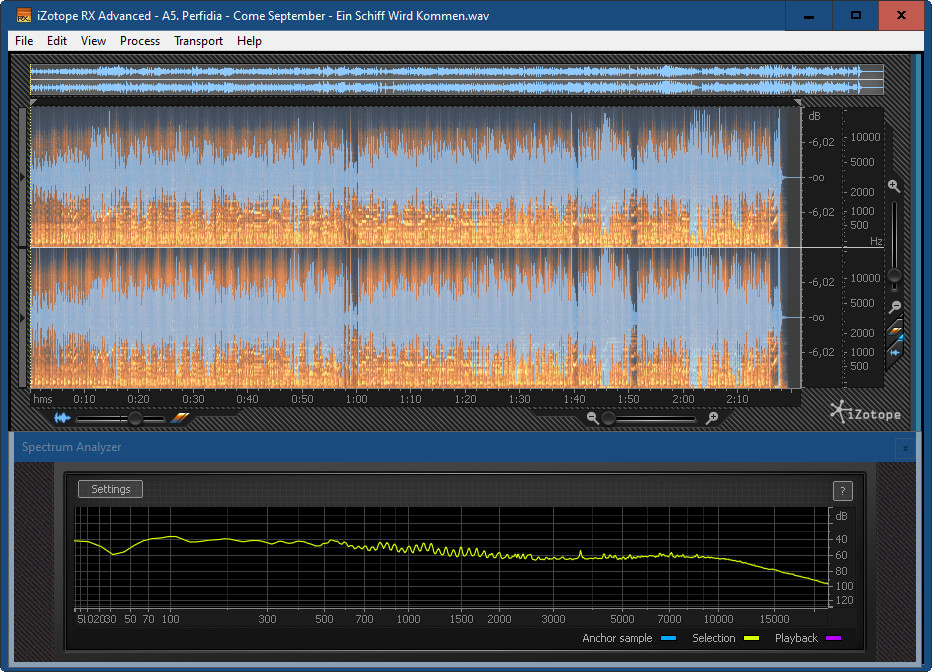Screen dimensions: 932x672
Task: Click the 0:10 mark on time ruler
Action: click(x=84, y=399)
